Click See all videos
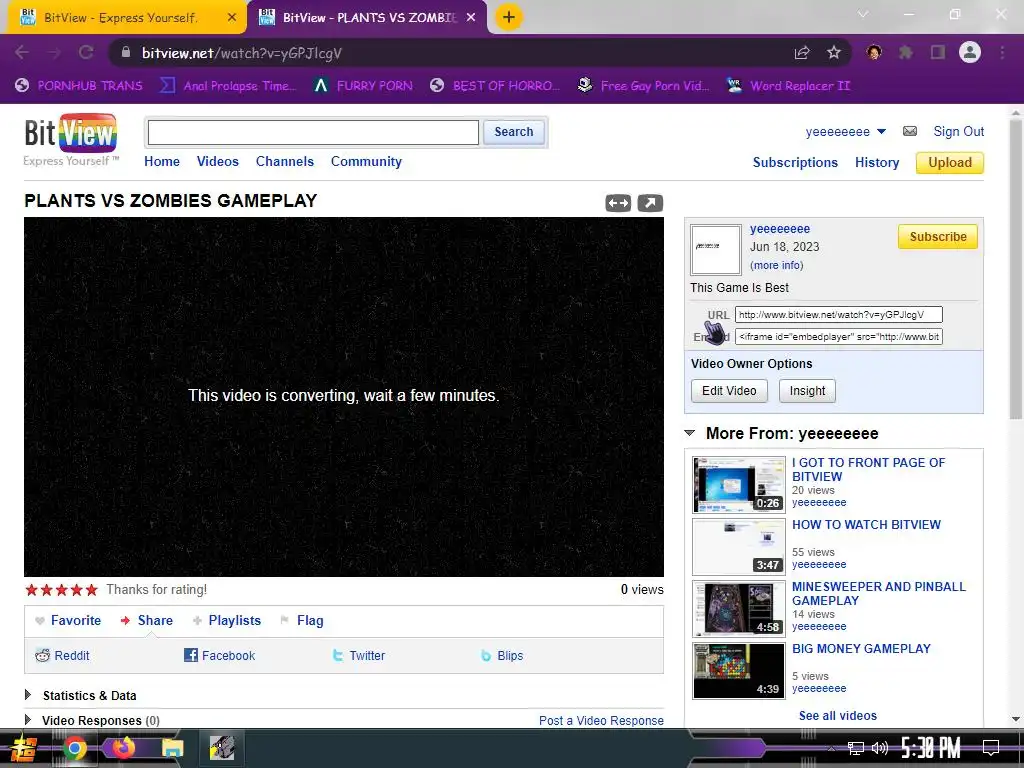The width and height of the screenshot is (1024, 768). [x=838, y=716]
